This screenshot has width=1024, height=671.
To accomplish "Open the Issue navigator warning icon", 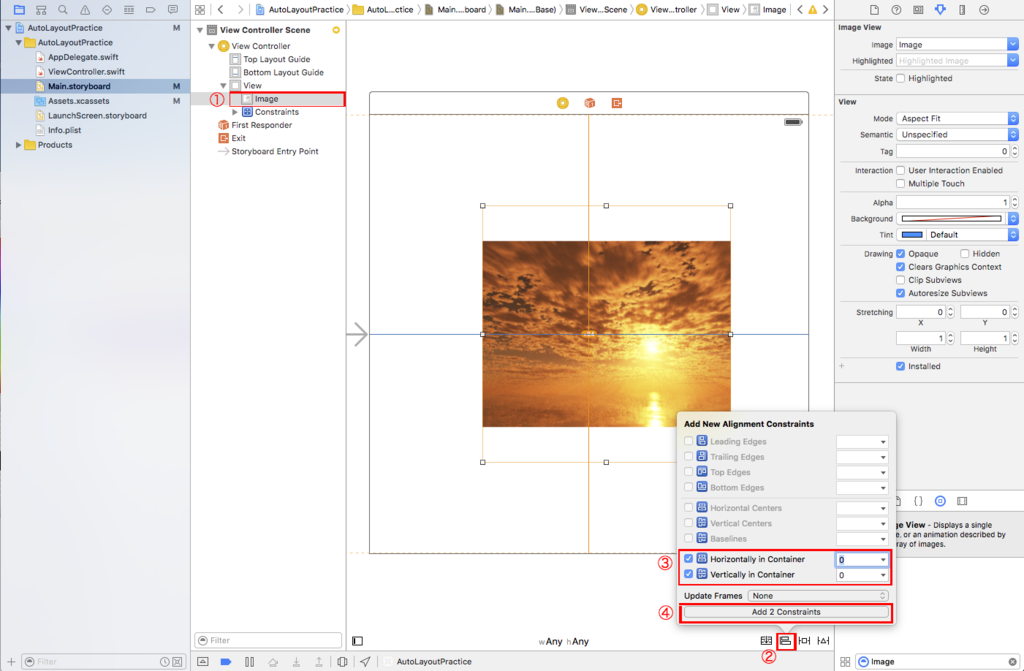I will point(85,10).
